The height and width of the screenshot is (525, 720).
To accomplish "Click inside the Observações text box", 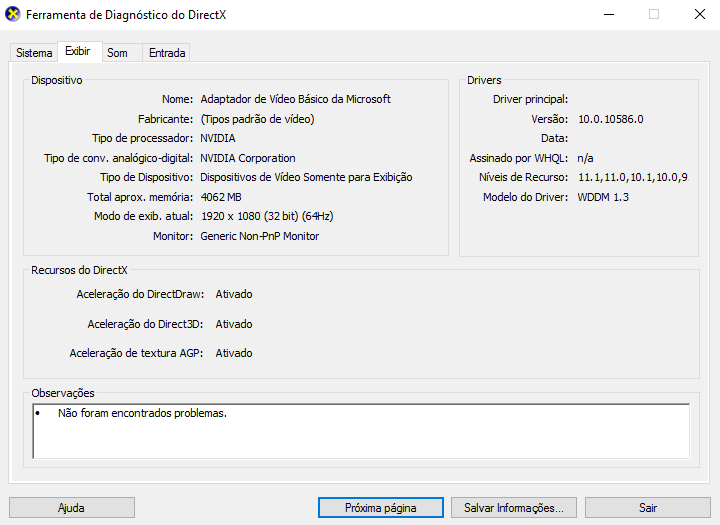I will [x=361, y=431].
